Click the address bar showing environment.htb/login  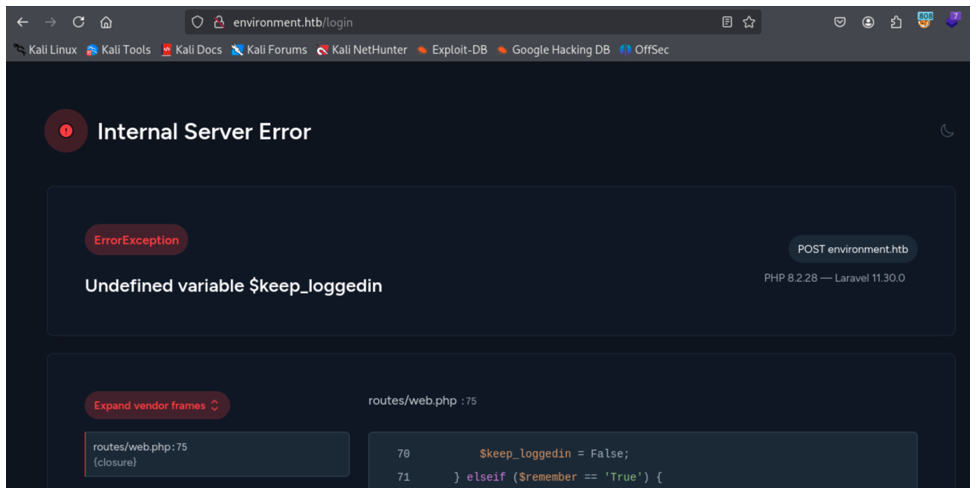(473, 22)
